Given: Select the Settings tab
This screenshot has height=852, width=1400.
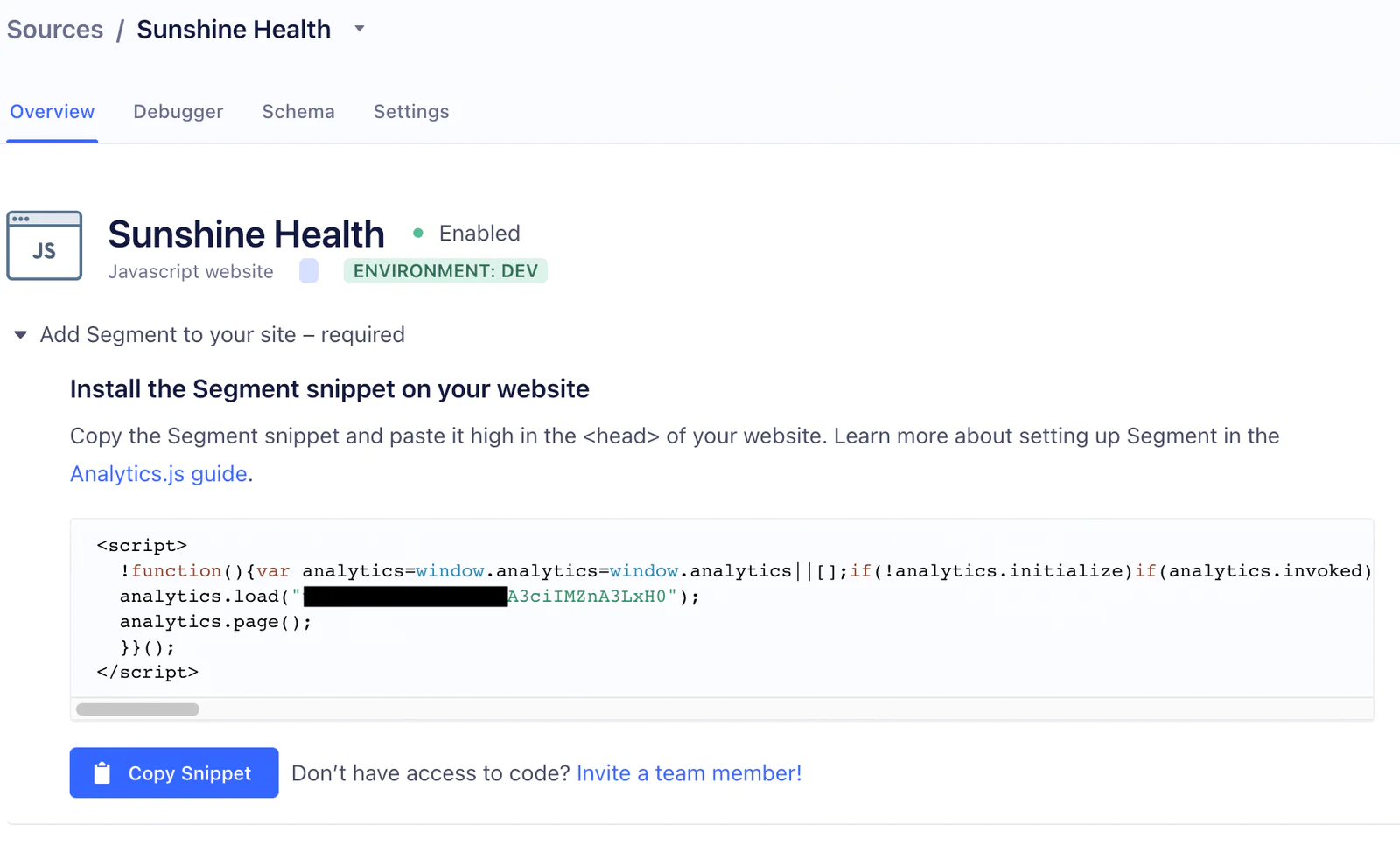Looking at the screenshot, I should pyautogui.click(x=410, y=112).
